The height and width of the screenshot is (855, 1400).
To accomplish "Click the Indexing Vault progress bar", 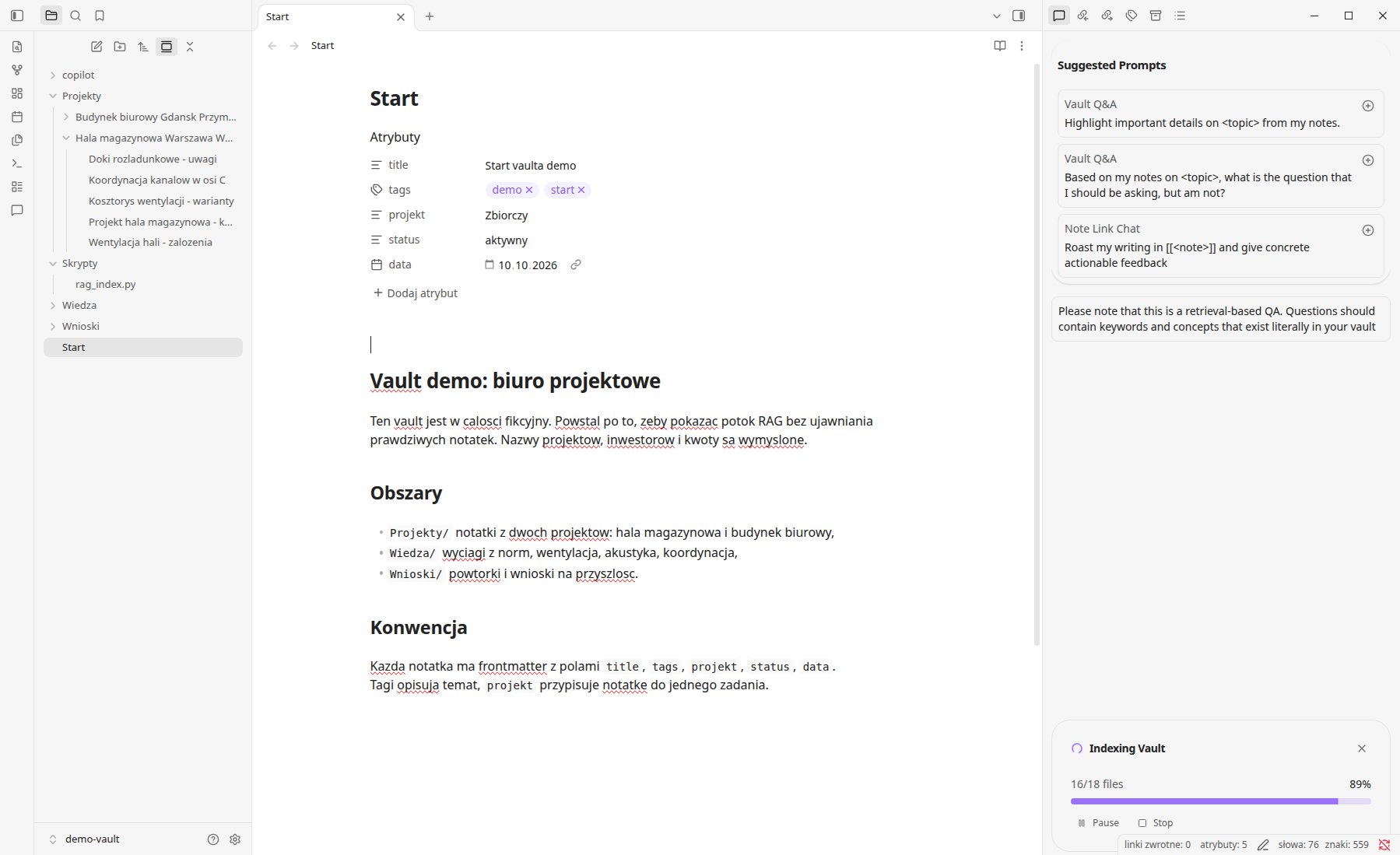I will click(1220, 801).
